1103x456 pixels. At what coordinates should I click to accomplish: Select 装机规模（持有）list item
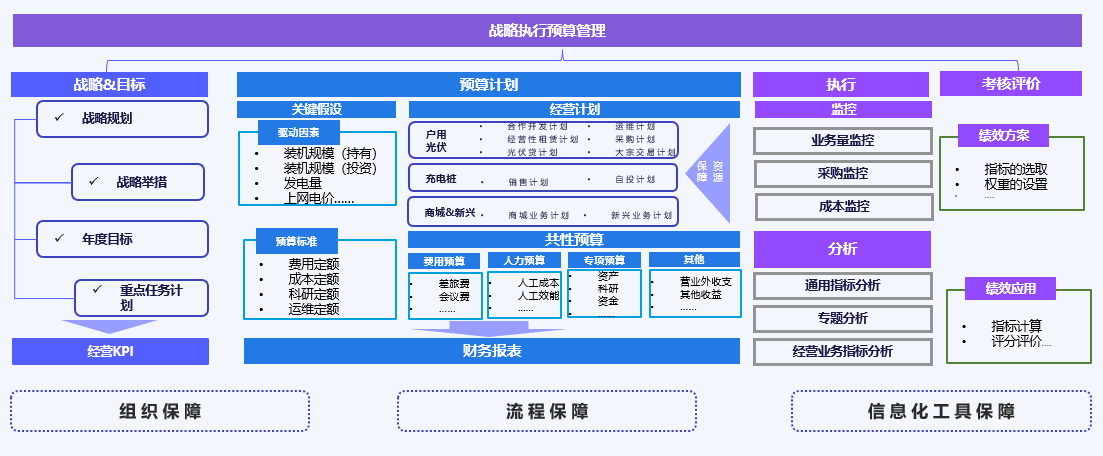tap(330, 153)
